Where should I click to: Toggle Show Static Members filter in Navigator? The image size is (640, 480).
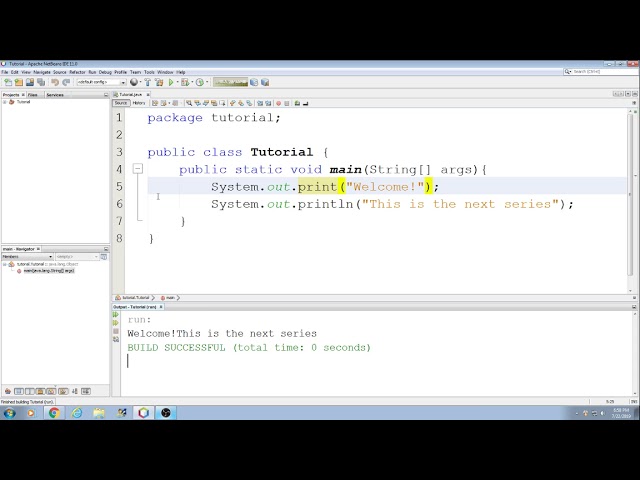click(x=30, y=391)
